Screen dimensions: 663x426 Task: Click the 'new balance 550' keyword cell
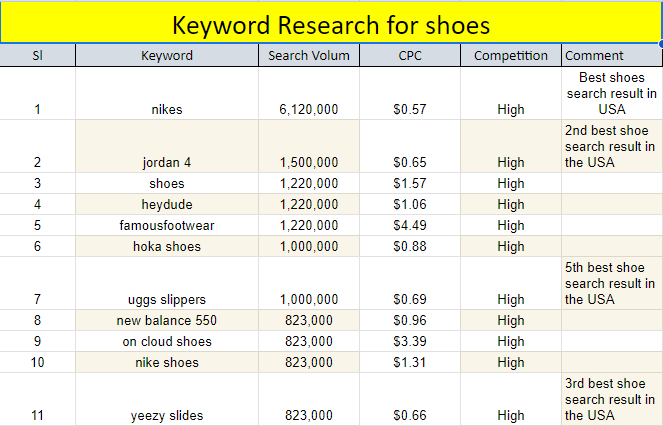point(167,321)
